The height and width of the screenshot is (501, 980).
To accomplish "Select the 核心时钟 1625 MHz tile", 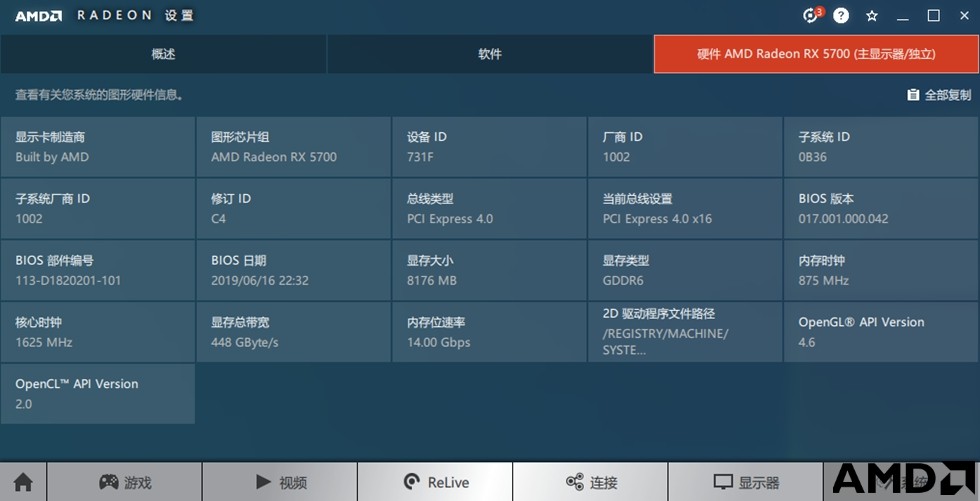I will tap(98, 332).
